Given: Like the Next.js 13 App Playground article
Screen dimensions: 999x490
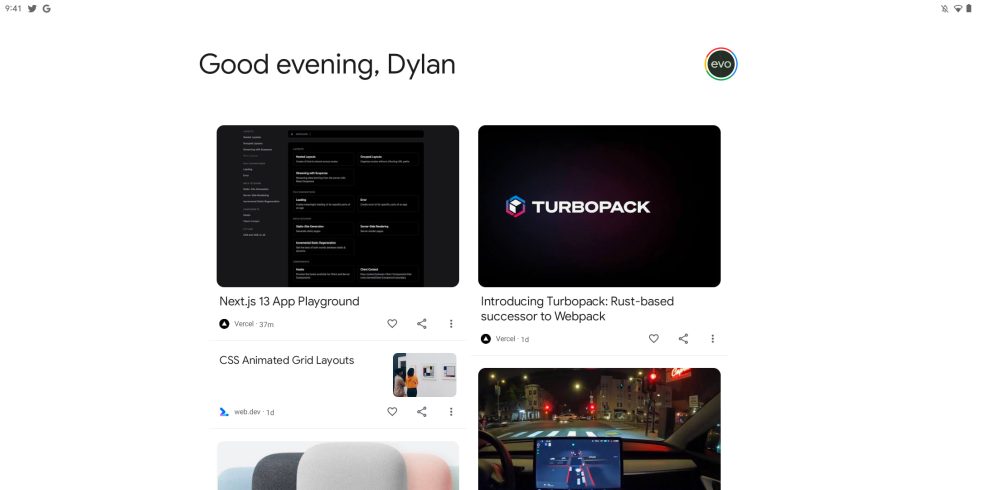Looking at the screenshot, I should 392,324.
